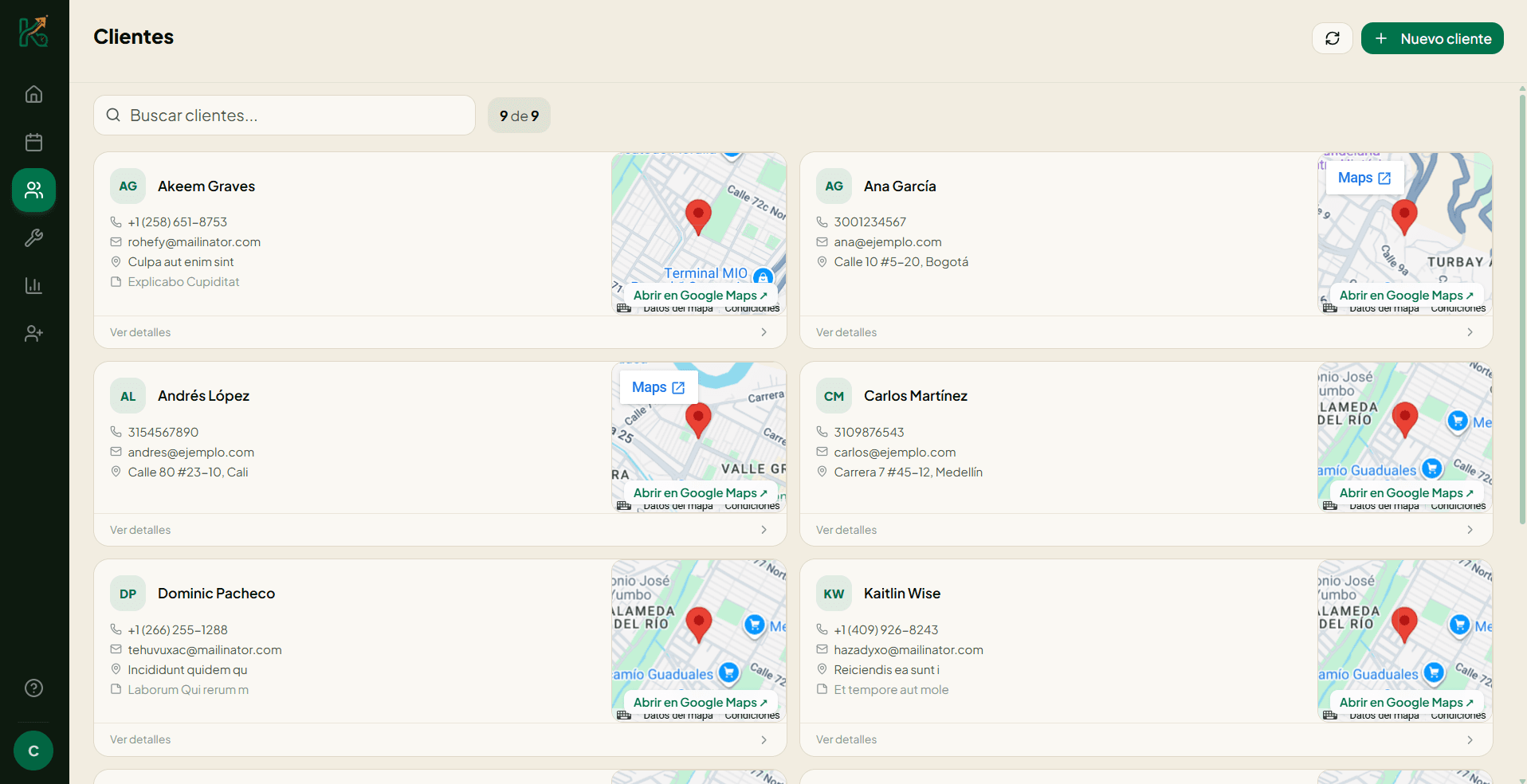
Task: Click the envelope icon beside ana@ejemplo.com
Action: (x=822, y=242)
